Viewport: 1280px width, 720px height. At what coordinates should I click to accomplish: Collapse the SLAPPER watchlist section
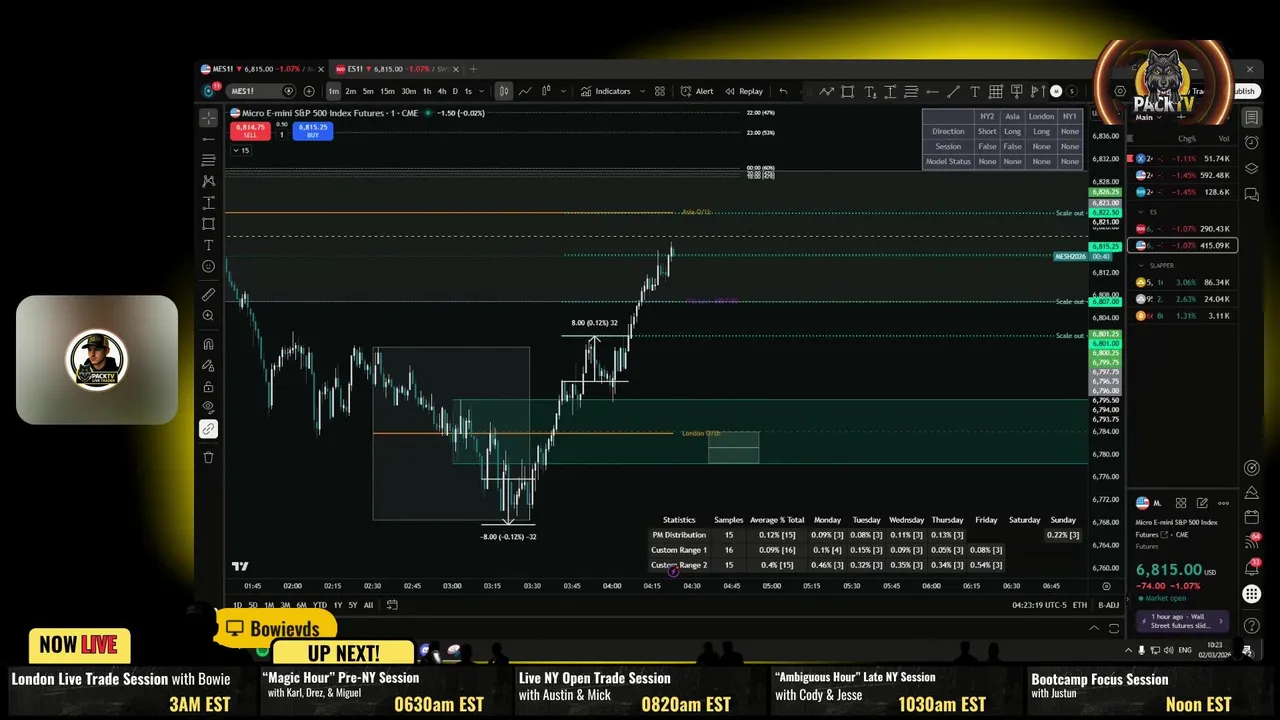pyautogui.click(x=1141, y=265)
